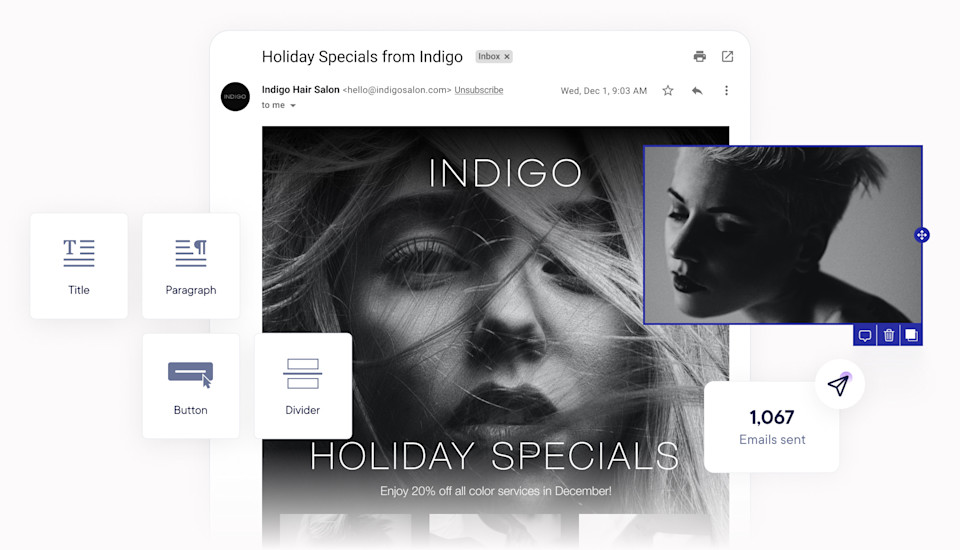960x550 pixels.
Task: Reply to the email using arrow icon
Action: tap(697, 91)
